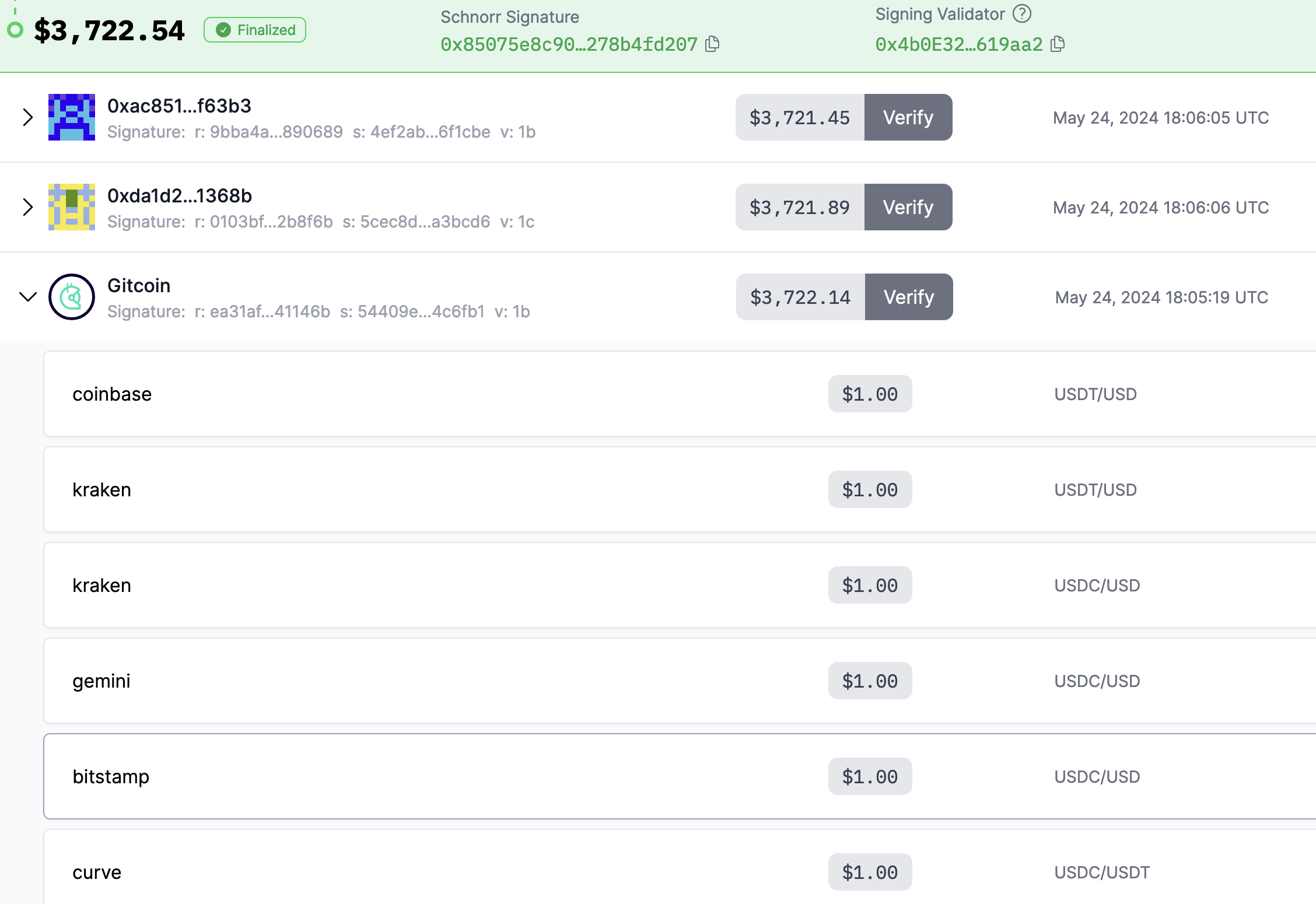Click the green status circle beside price

point(15,30)
